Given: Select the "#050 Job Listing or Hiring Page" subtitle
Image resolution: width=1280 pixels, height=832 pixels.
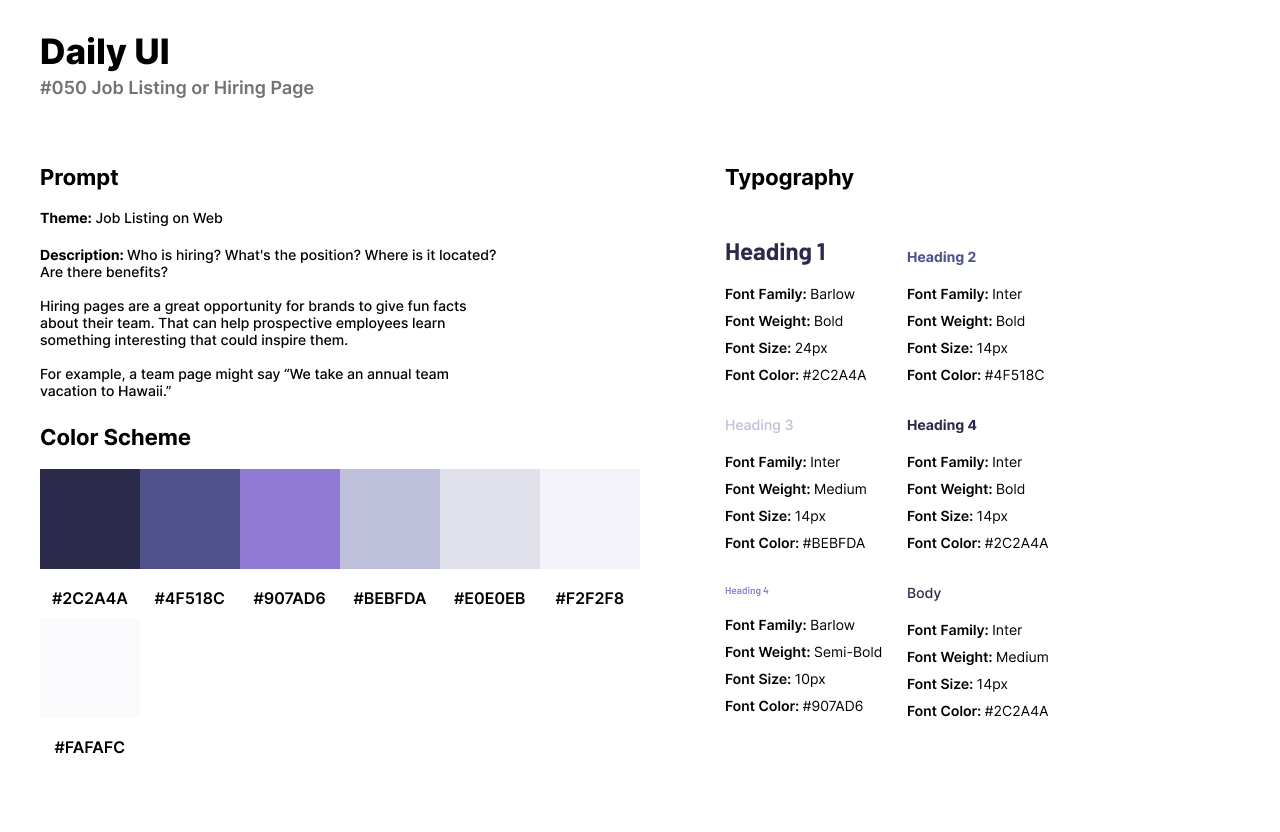Looking at the screenshot, I should tap(177, 88).
